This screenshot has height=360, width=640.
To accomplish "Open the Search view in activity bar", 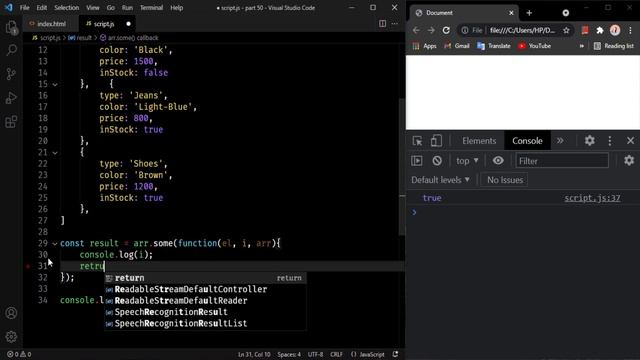I will 11,50.
